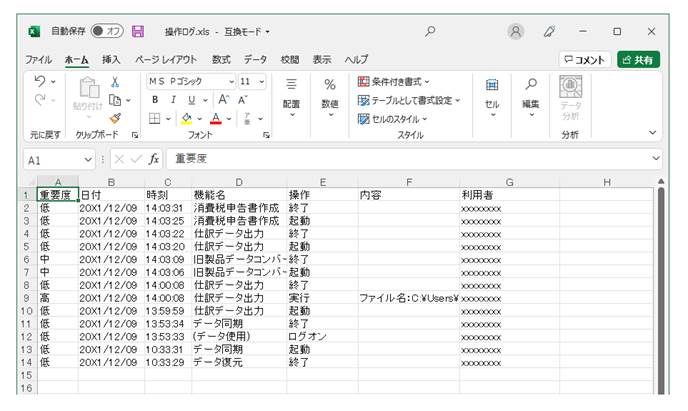Image resolution: width=688 pixels, height=411 pixels.
Task: Open Font group dialog launcher
Action: click(266, 135)
